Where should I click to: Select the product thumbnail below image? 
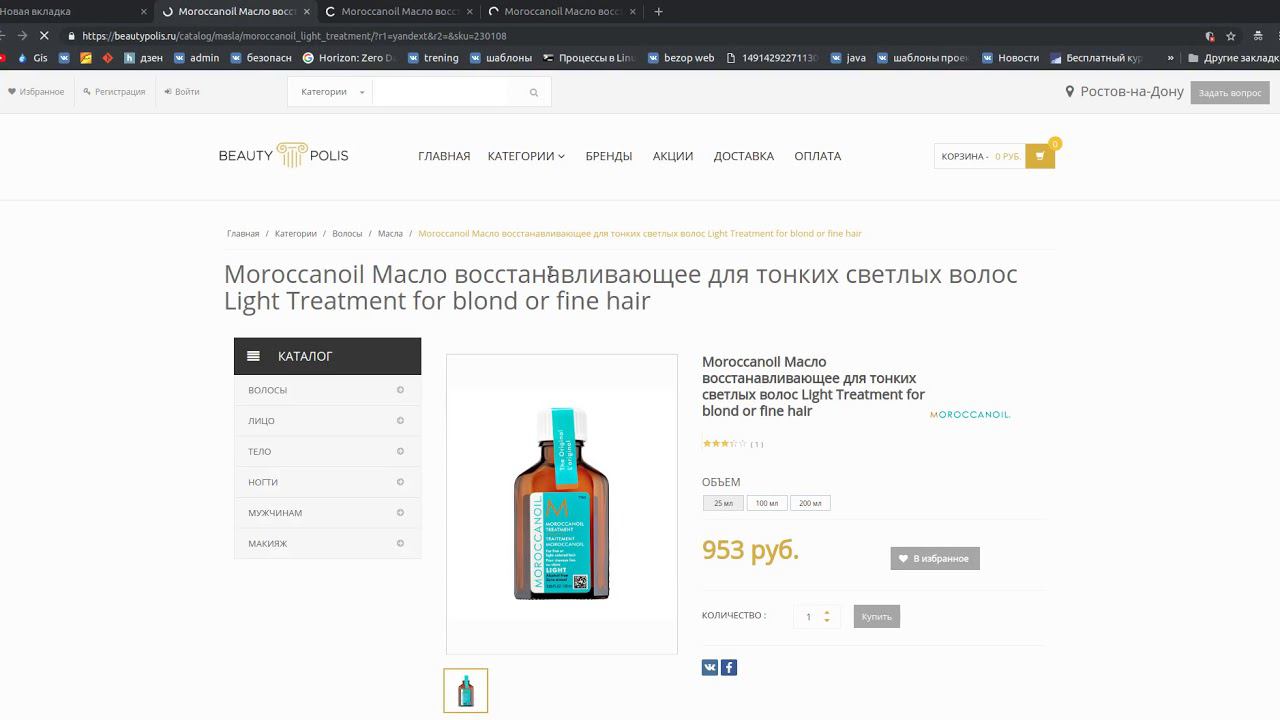pos(466,690)
